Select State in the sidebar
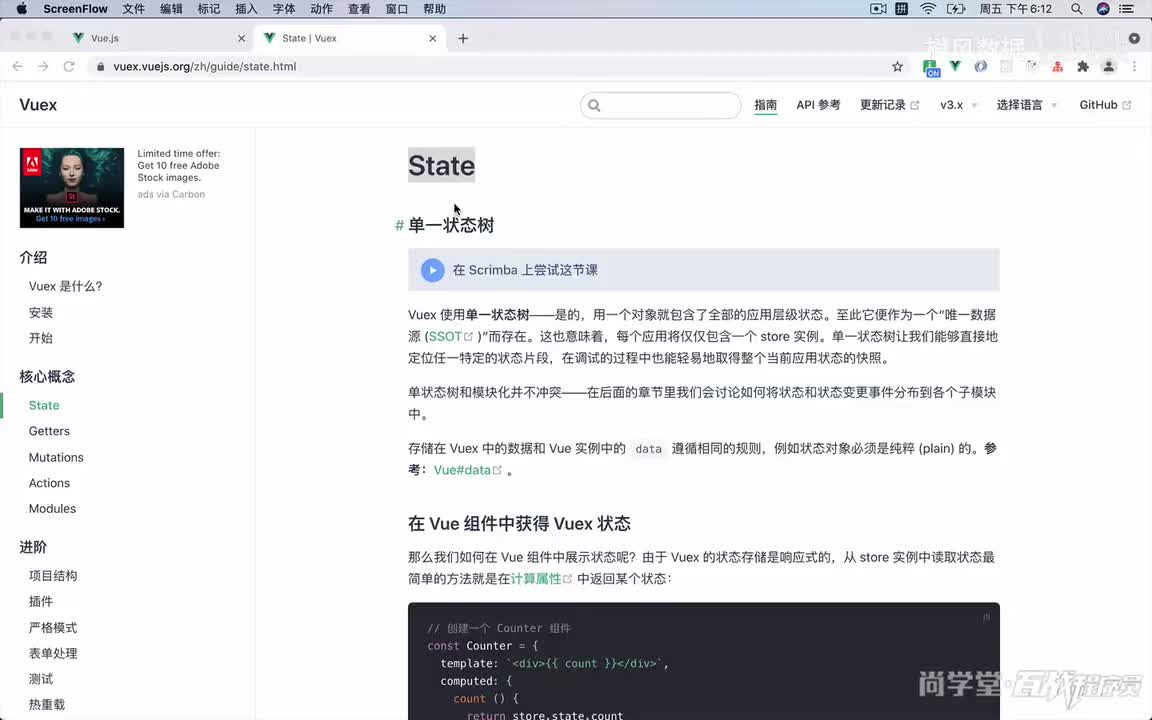The height and width of the screenshot is (720, 1152). (44, 405)
